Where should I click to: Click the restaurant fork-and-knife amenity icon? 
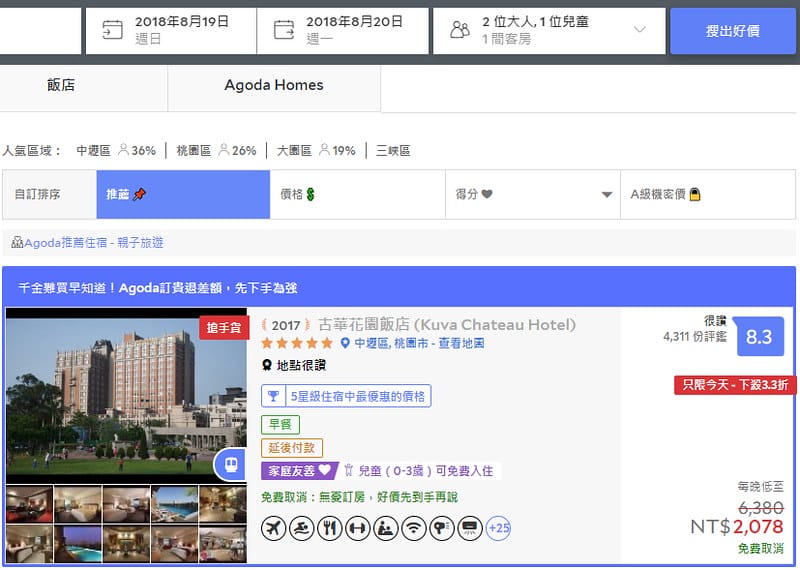click(330, 528)
